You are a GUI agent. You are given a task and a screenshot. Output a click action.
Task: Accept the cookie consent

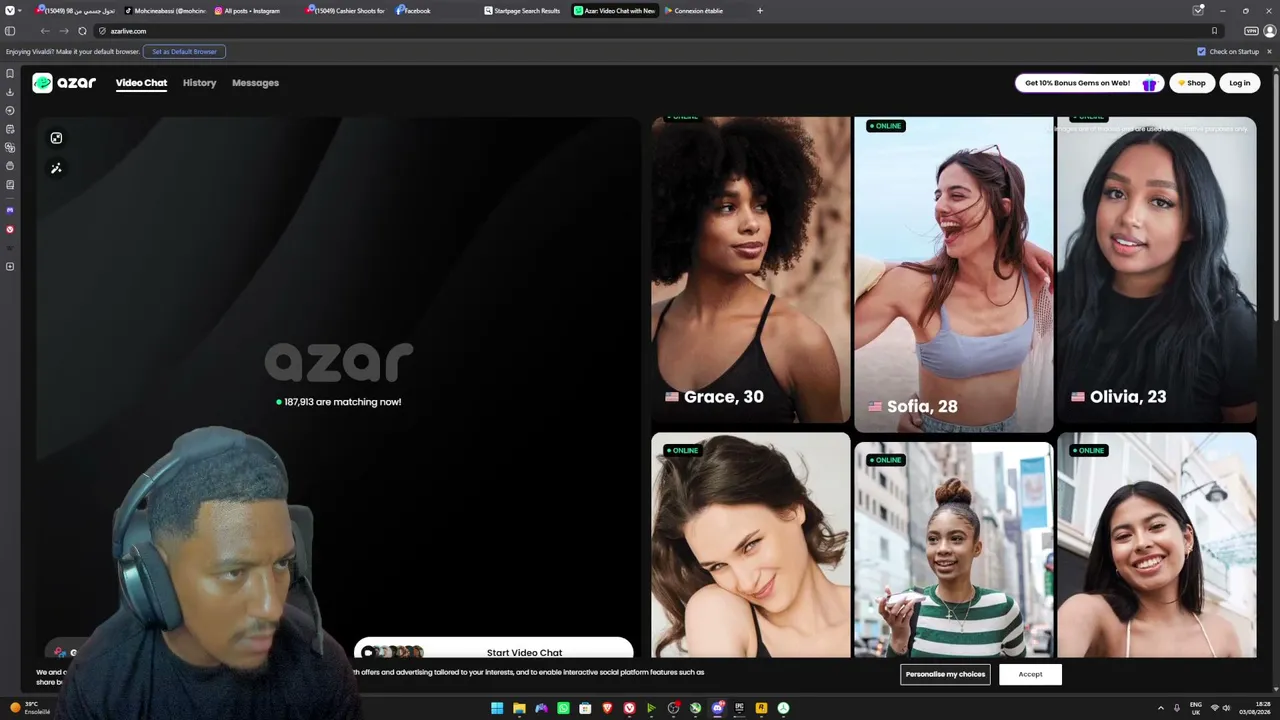[x=1030, y=674]
